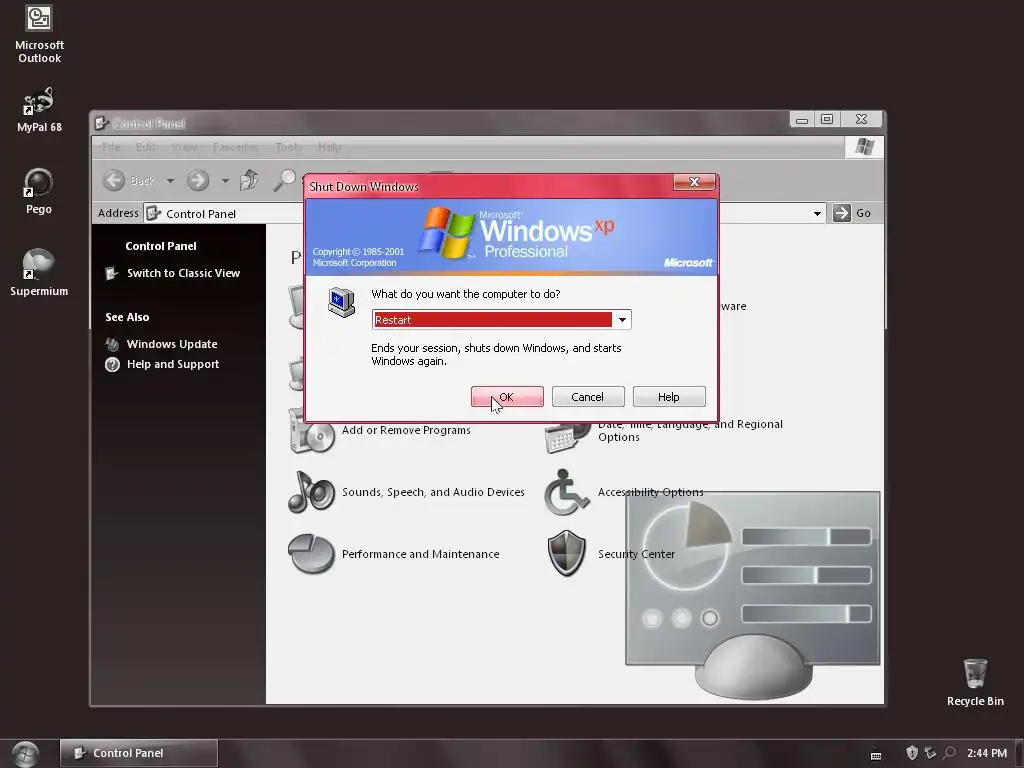Minimize the Control Panel window

pos(802,120)
